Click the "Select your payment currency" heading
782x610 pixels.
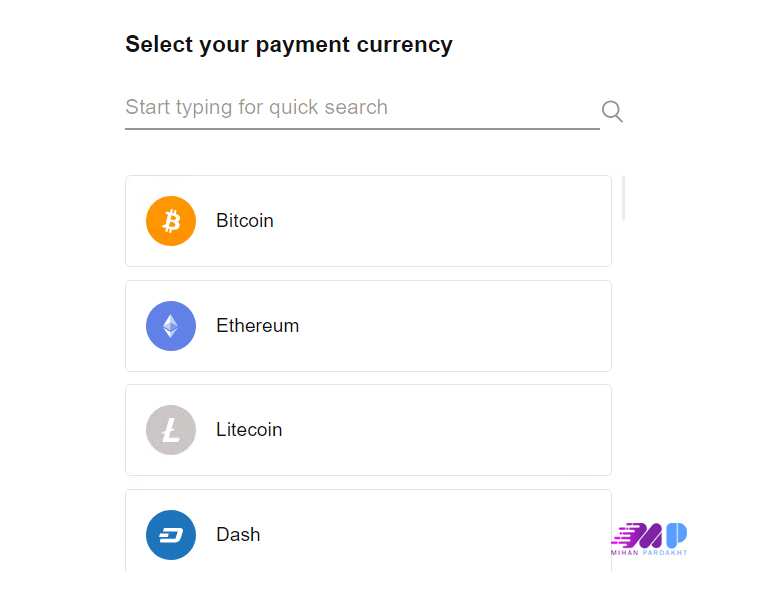(289, 45)
